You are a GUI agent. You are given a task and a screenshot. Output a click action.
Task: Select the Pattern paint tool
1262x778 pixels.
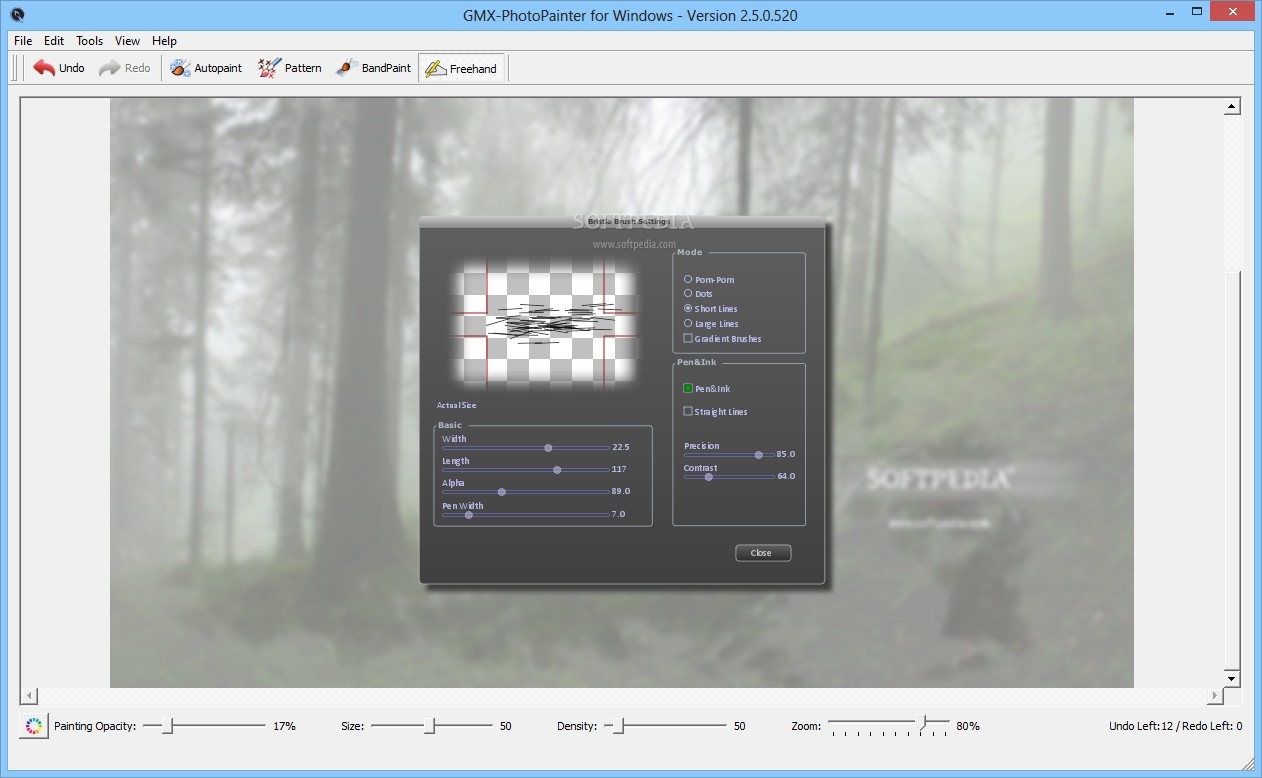coord(290,68)
